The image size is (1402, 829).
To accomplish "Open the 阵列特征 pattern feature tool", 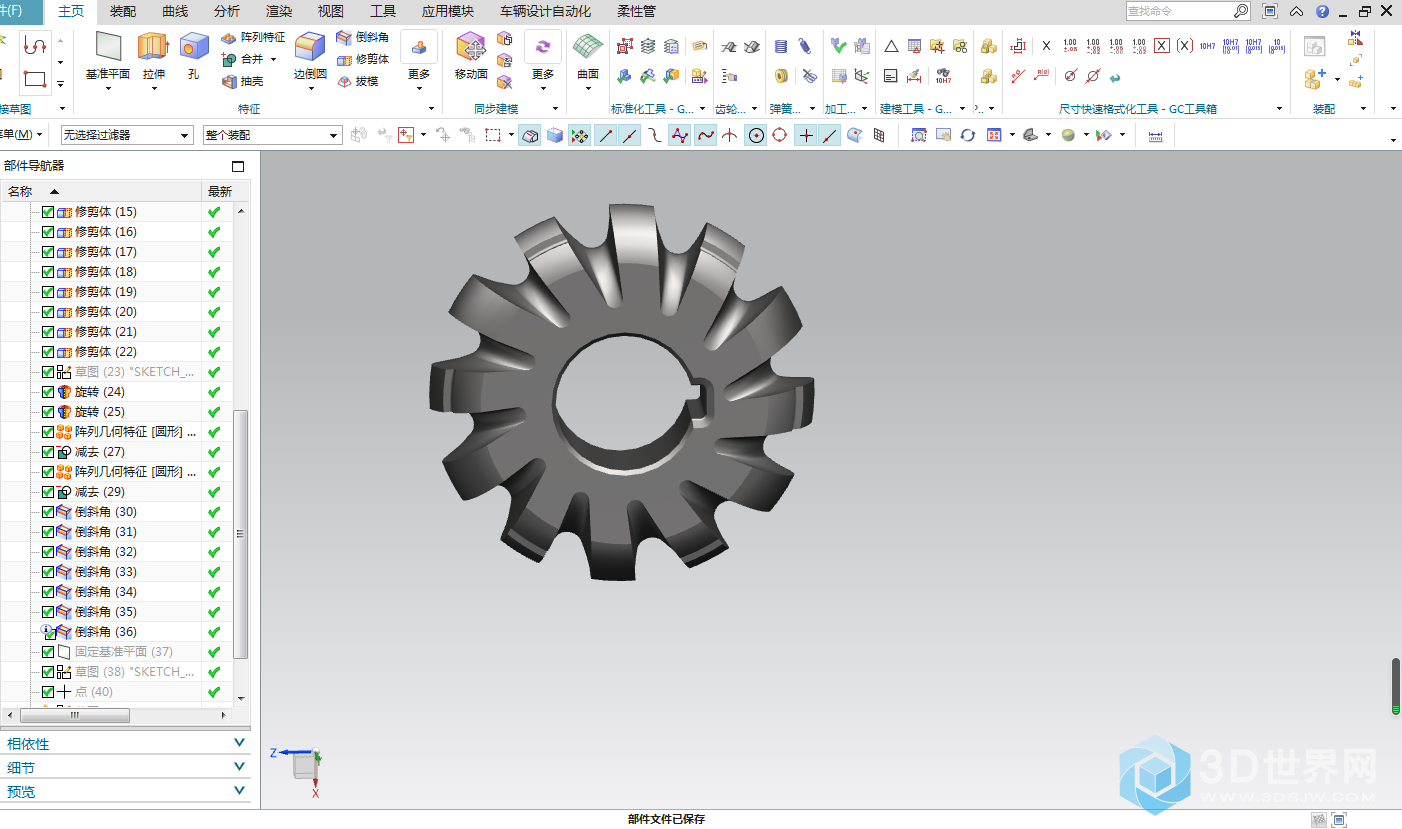I will [253, 37].
